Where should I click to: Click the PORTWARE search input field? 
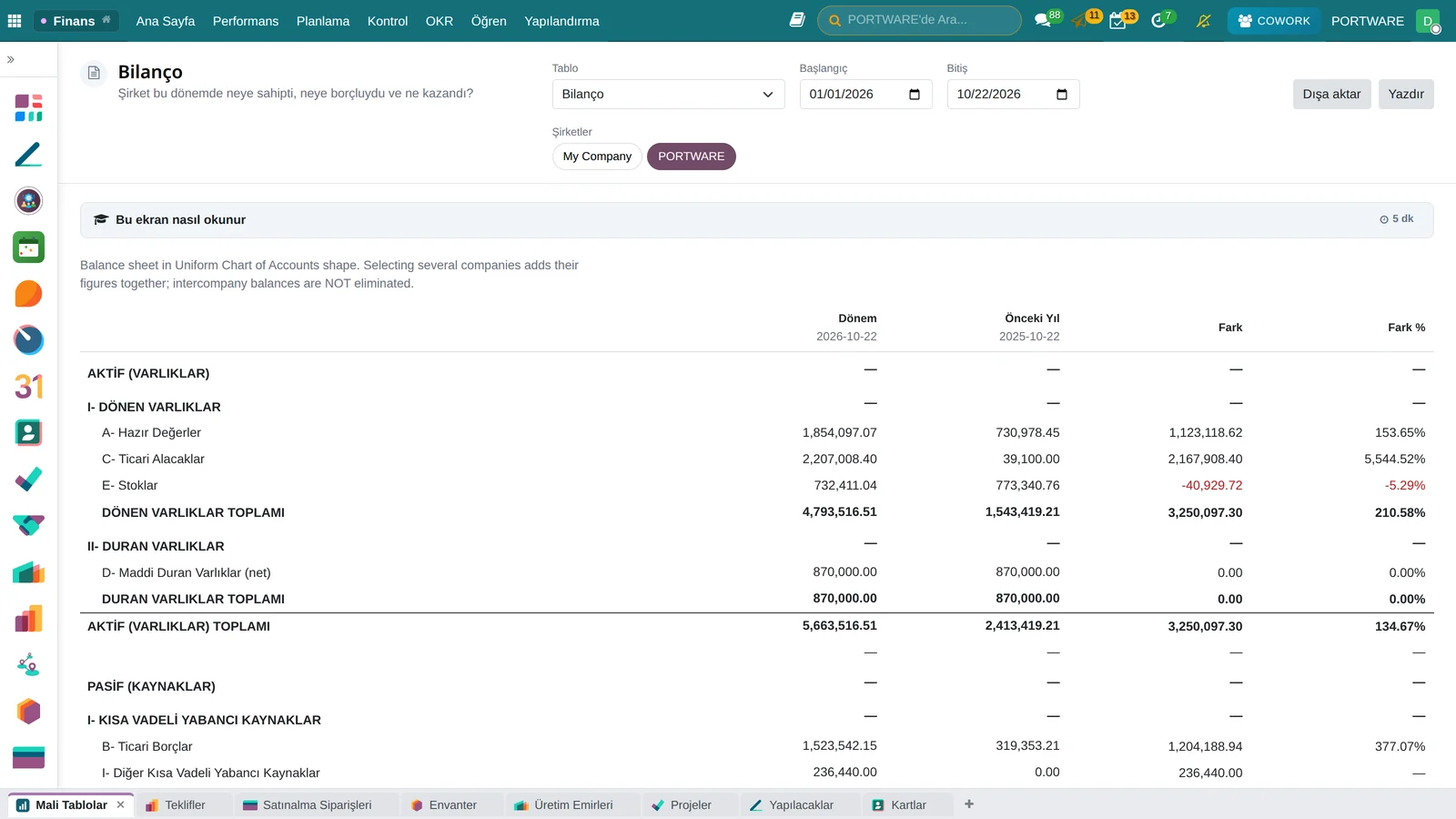919,20
